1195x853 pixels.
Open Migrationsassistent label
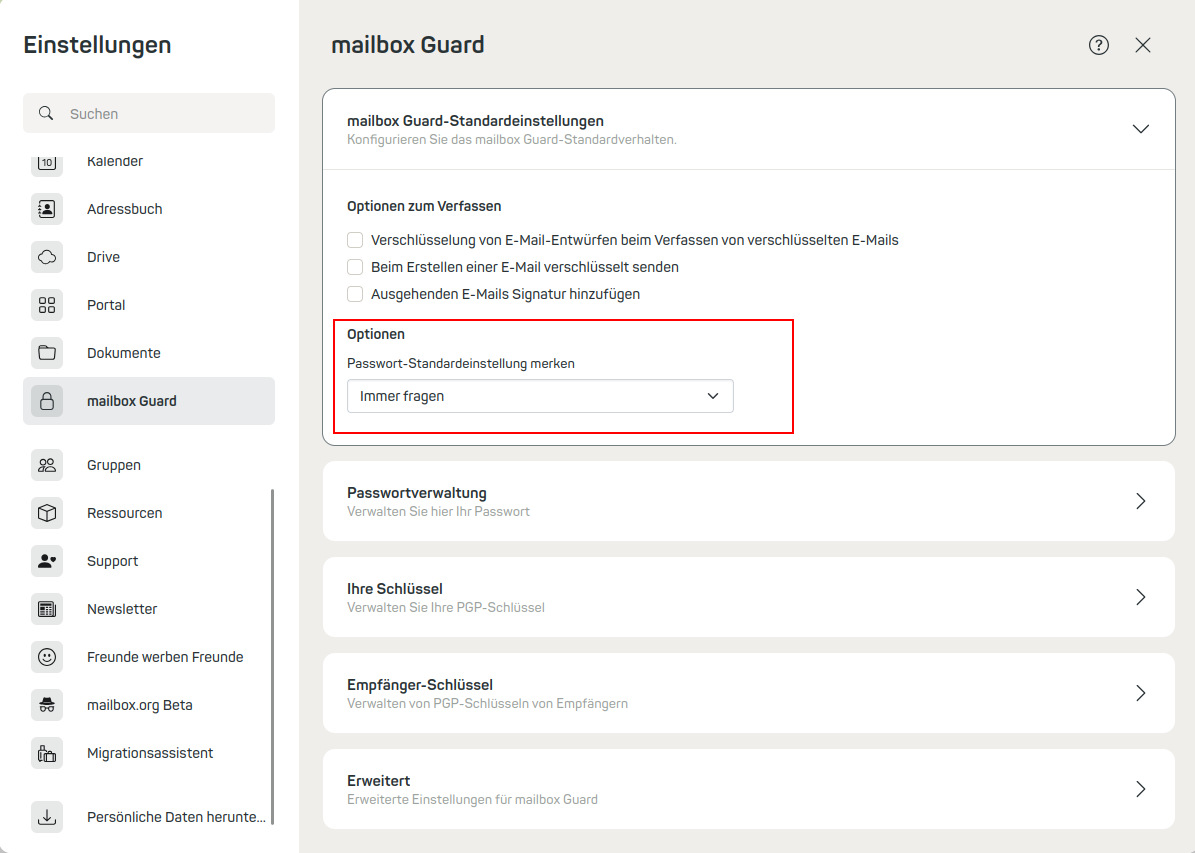(x=149, y=753)
